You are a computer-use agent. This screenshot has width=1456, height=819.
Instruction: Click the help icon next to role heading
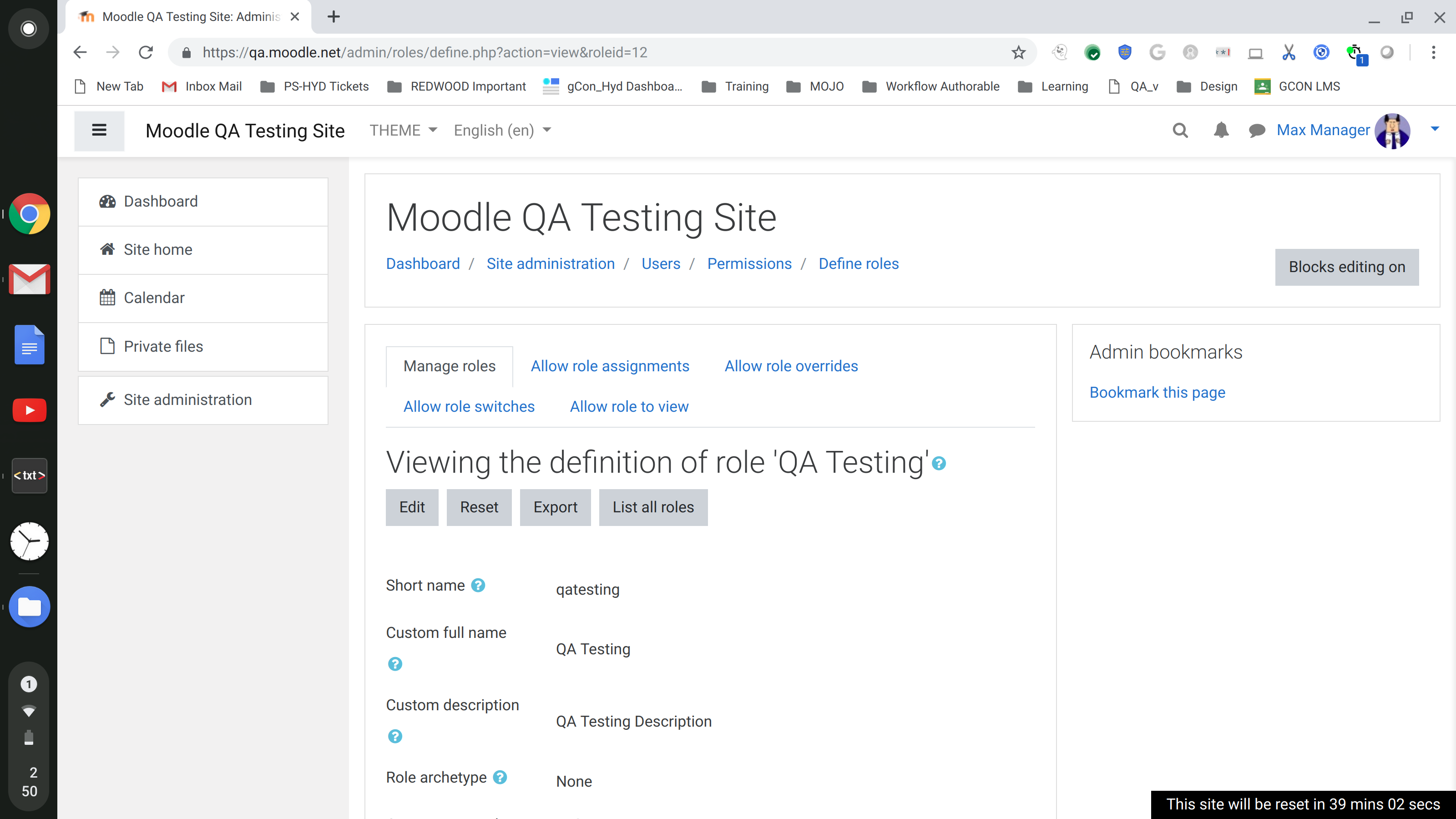coord(939,464)
